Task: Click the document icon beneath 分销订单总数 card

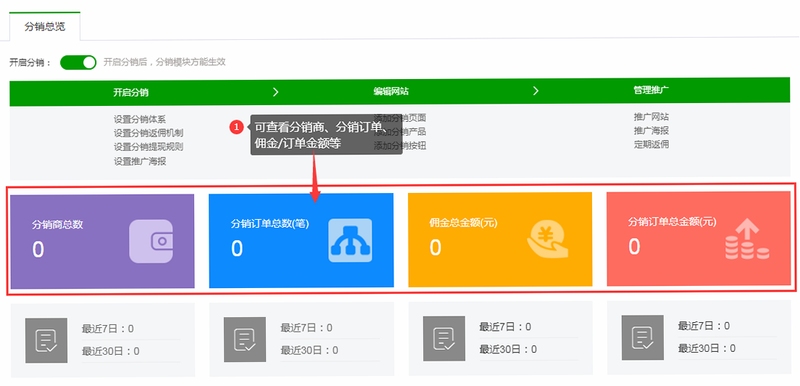Action: 245,339
